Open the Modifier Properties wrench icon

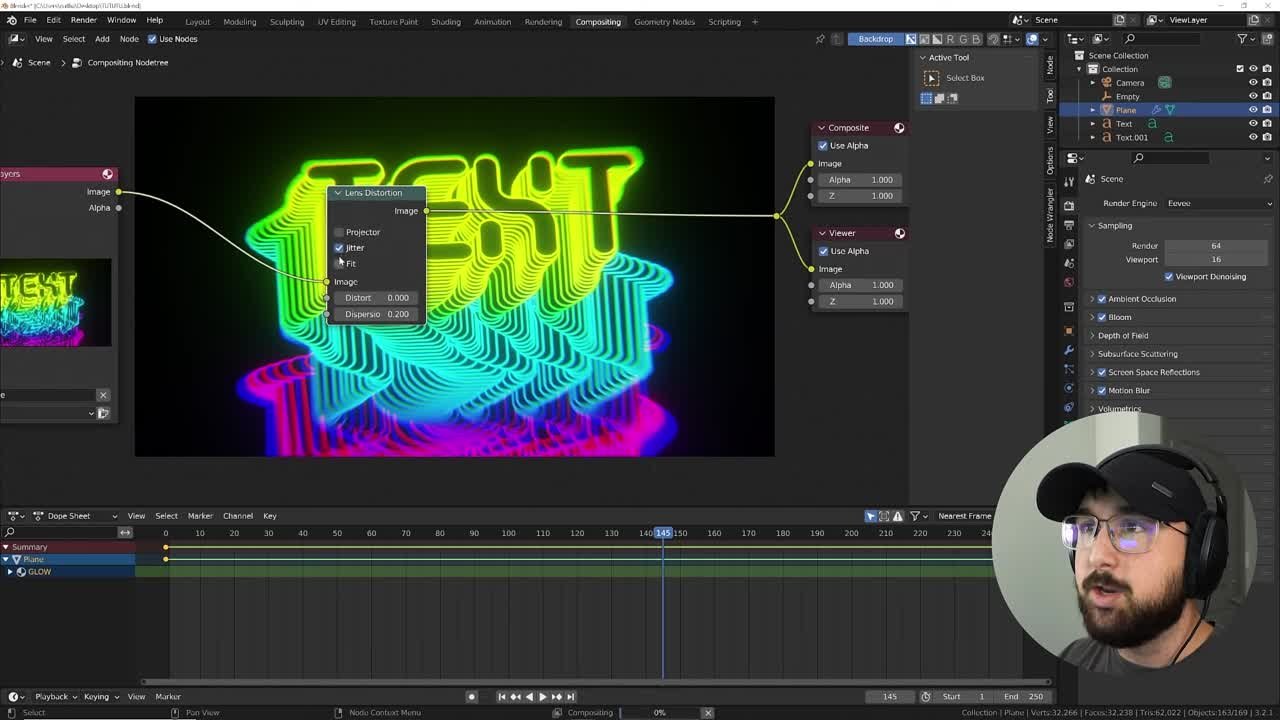point(1068,349)
